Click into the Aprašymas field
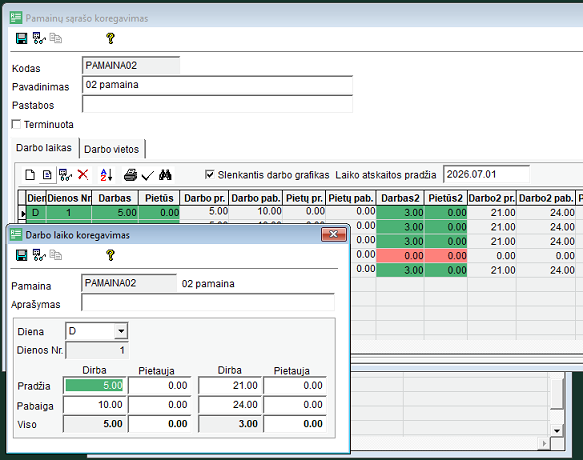This screenshot has height=460, width=583. pos(208,303)
